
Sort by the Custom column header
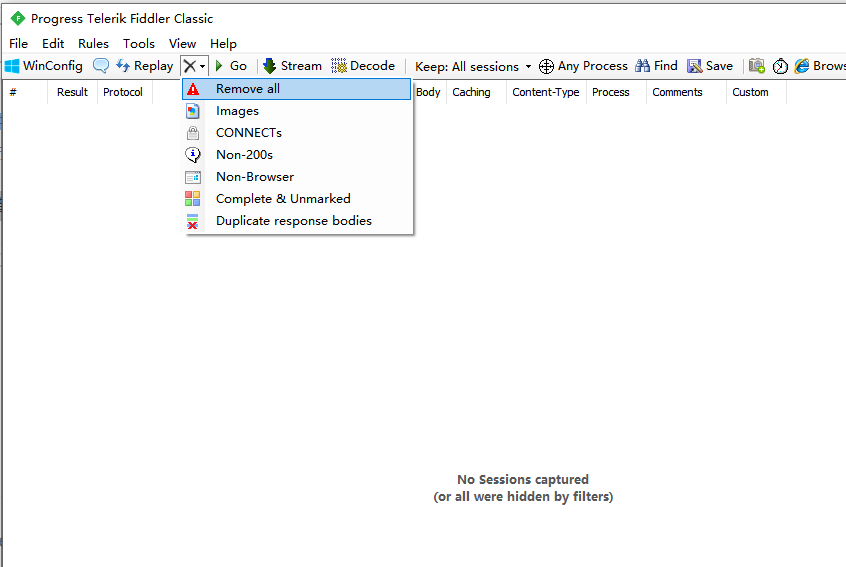756,92
